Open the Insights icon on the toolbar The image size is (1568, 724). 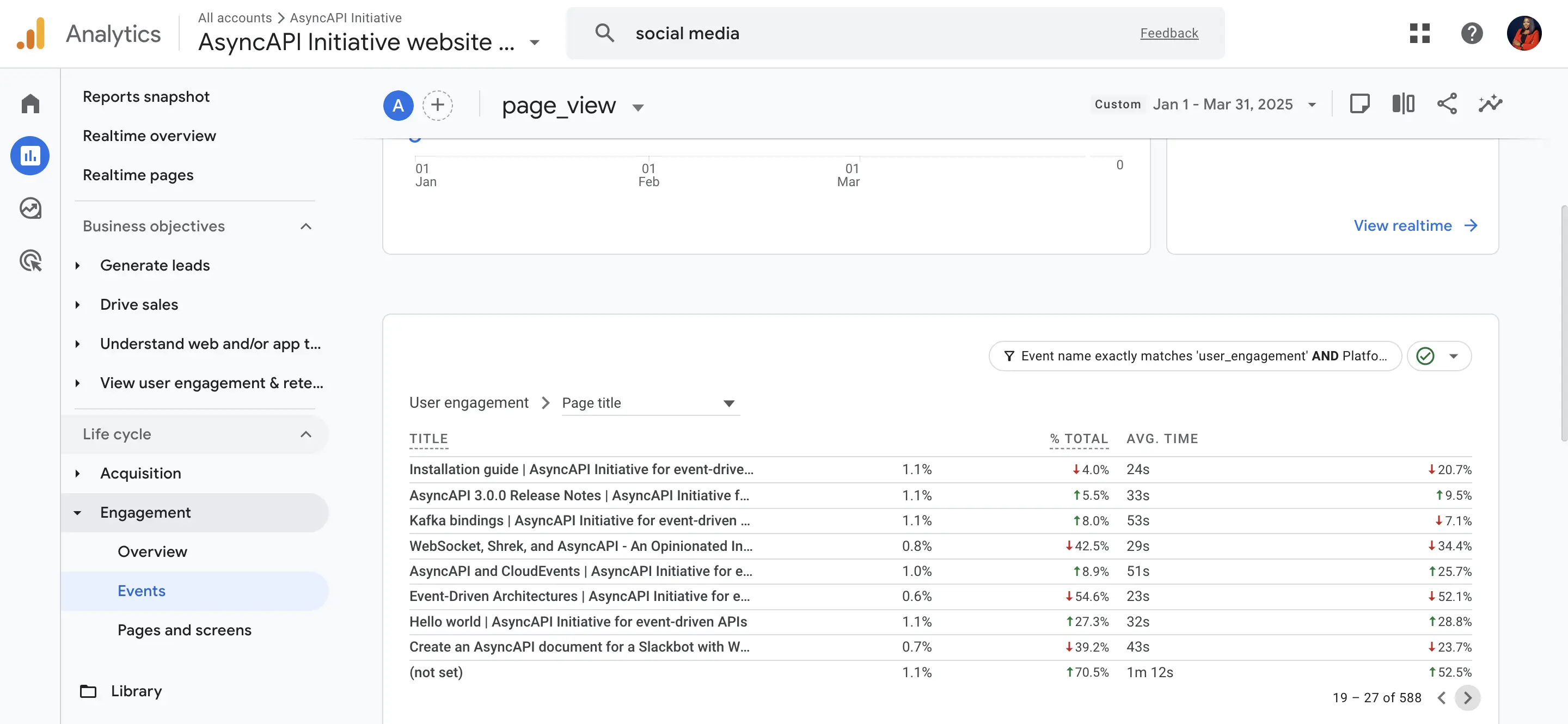[1490, 103]
